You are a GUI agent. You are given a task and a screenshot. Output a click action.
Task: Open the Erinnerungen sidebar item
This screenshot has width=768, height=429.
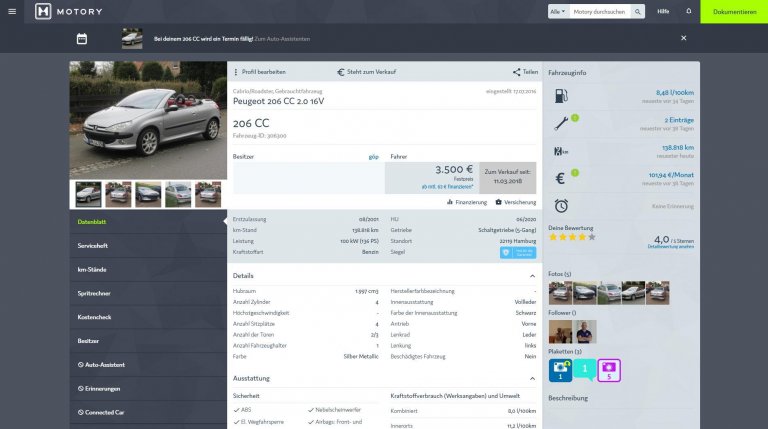148,388
